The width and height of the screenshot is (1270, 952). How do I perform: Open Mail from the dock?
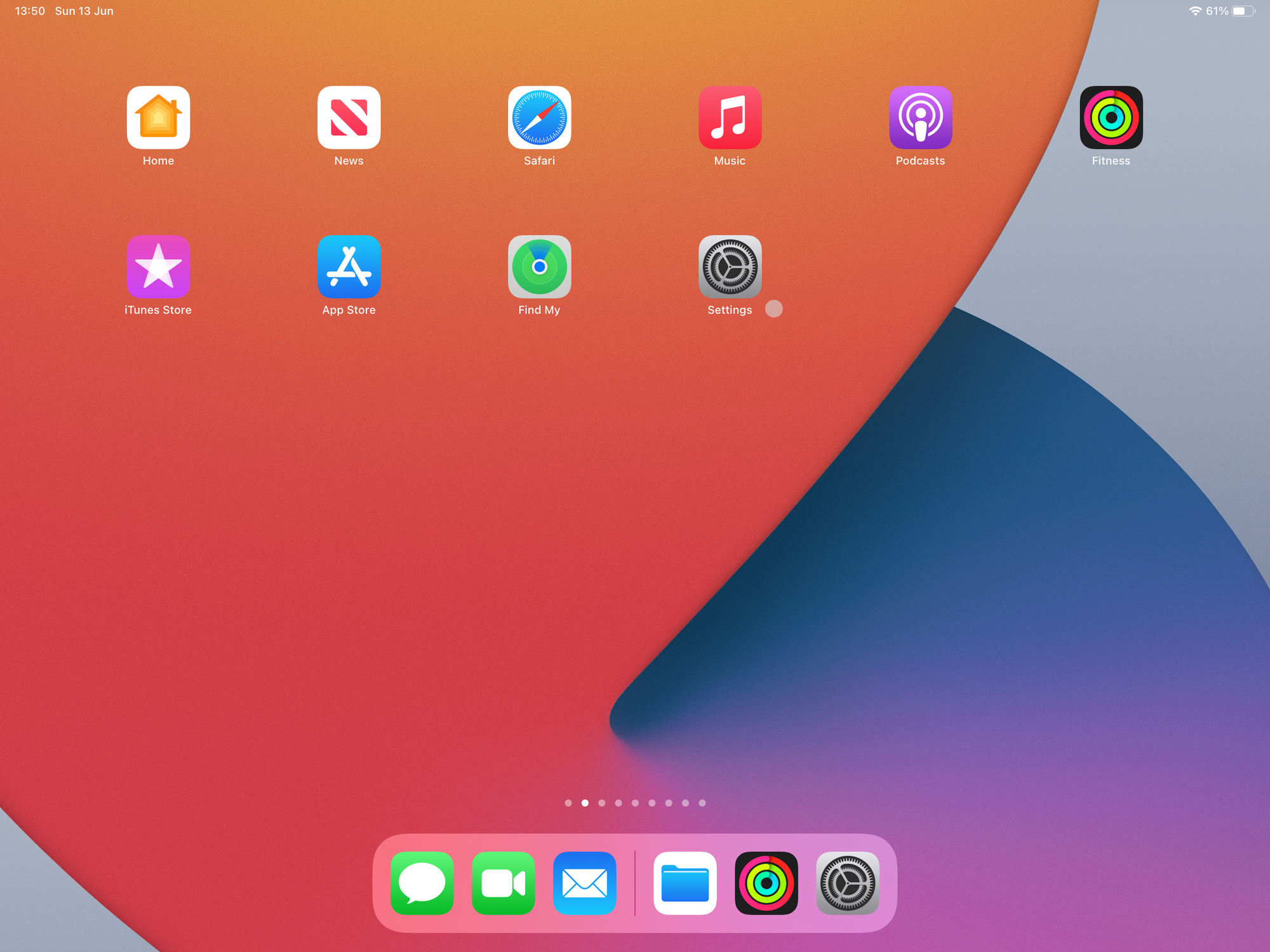click(585, 883)
